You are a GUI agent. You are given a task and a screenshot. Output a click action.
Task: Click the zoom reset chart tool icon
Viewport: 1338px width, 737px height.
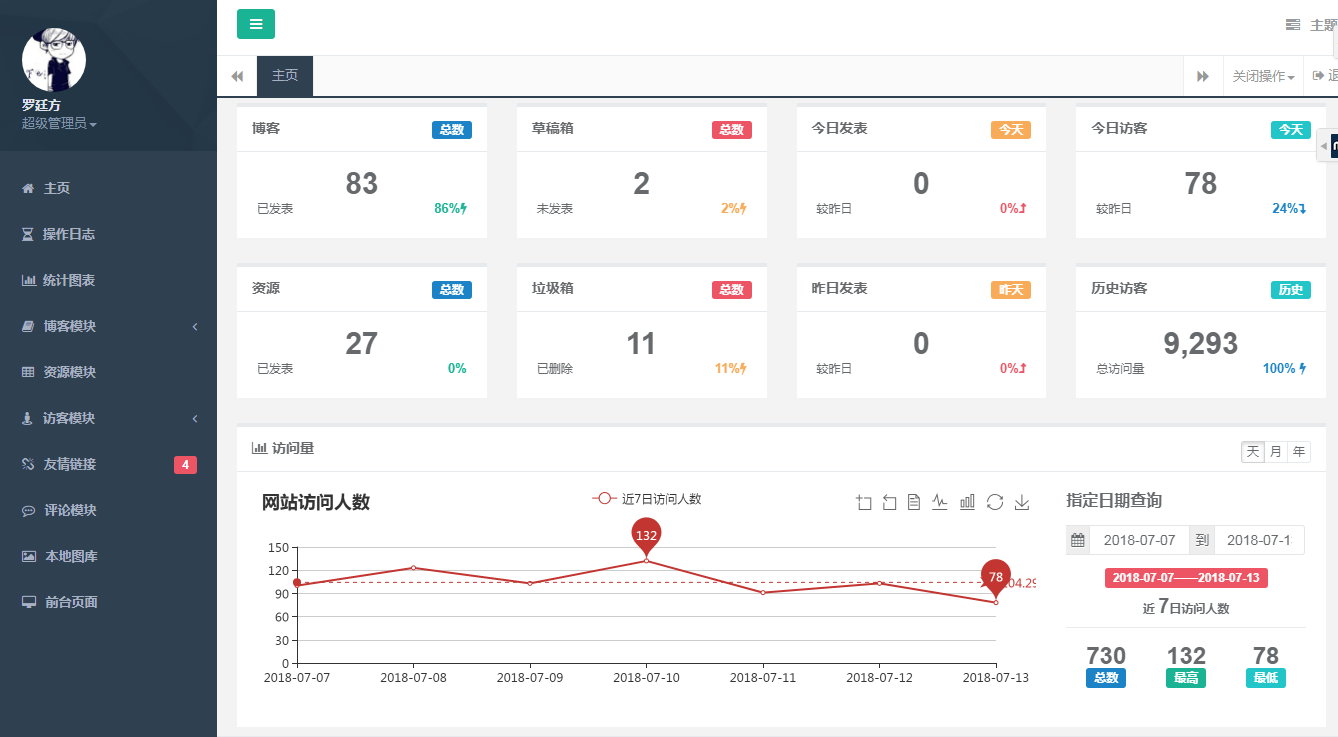coord(890,502)
